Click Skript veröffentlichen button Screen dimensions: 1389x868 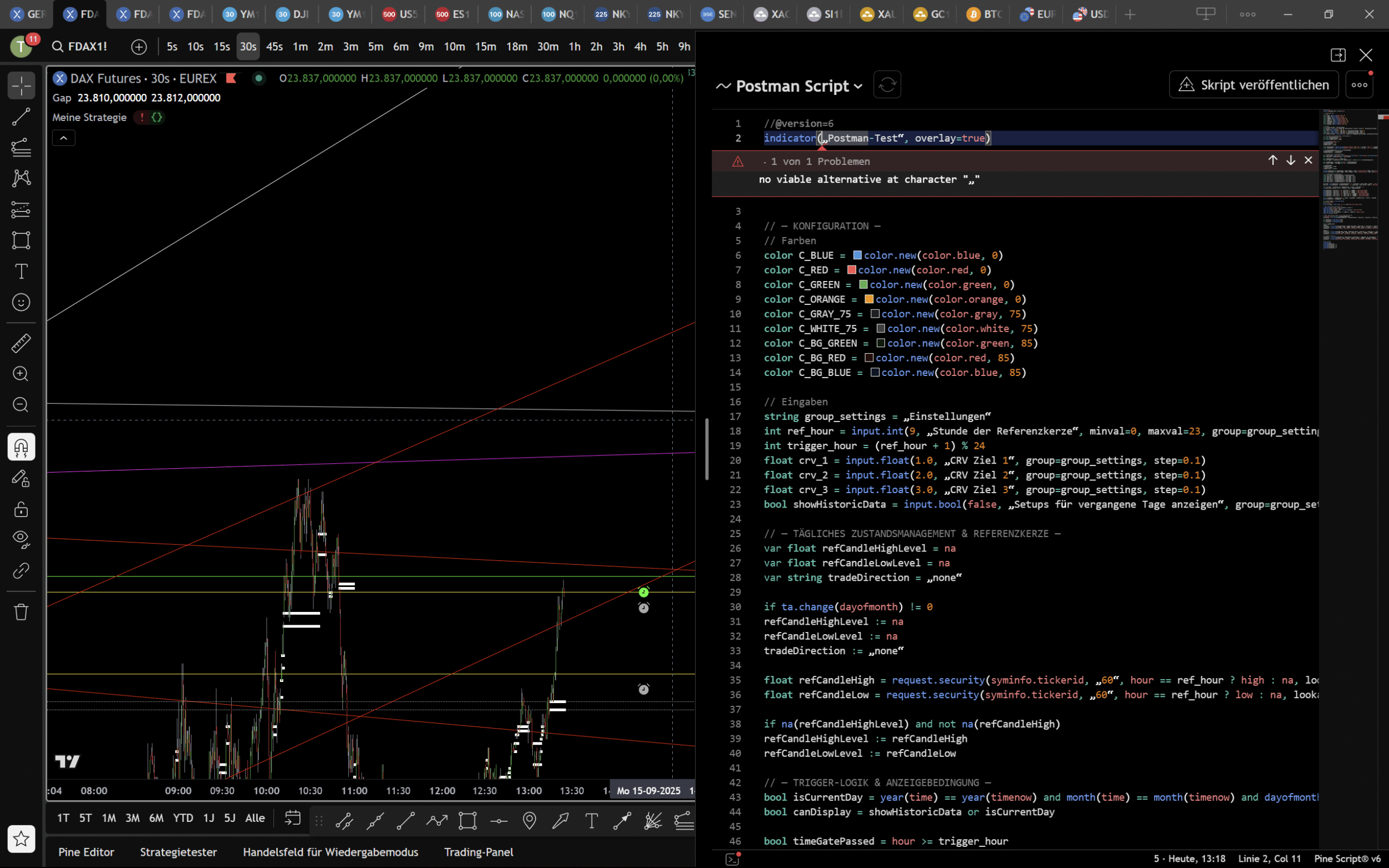[x=1253, y=85]
